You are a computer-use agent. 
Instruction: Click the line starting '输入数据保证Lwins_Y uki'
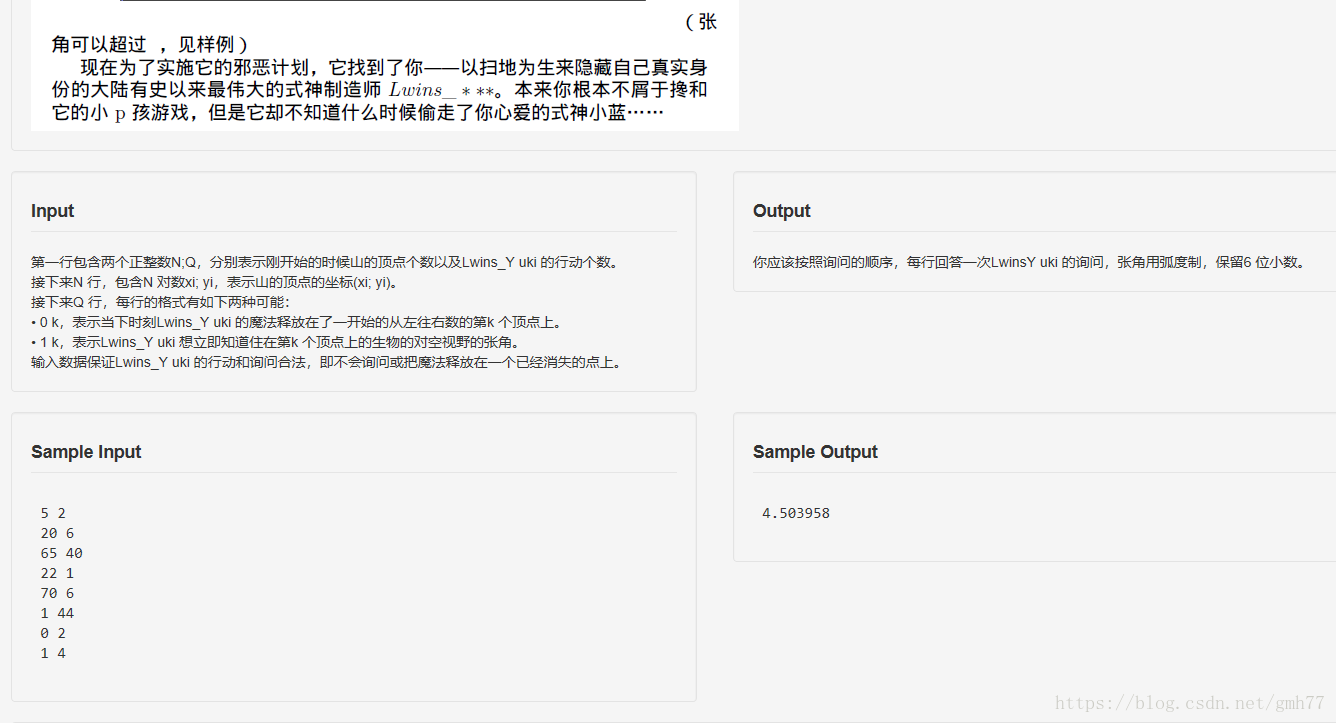(329, 362)
